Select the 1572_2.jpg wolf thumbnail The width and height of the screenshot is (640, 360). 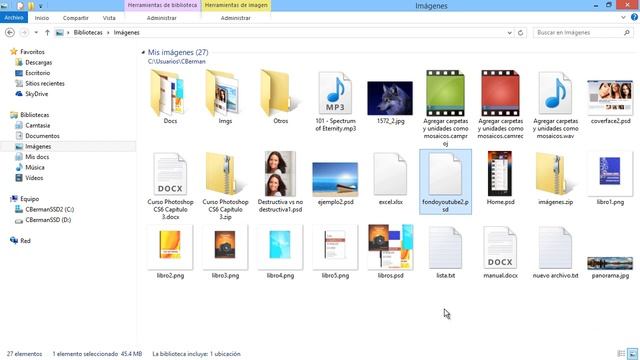[x=390, y=98]
